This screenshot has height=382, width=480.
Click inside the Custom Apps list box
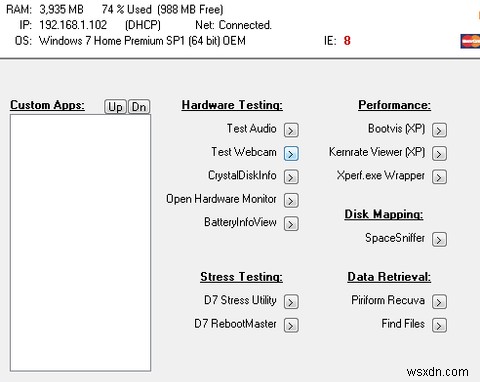point(80,243)
